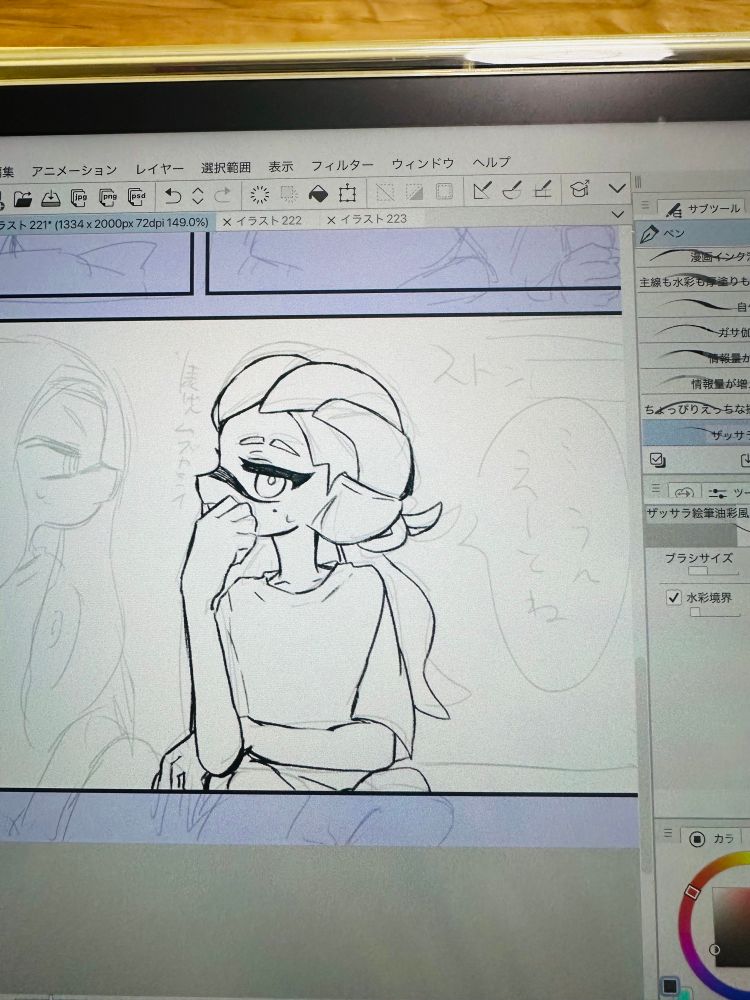This screenshot has width=750, height=1000.
Task: Click the Snap to special ruler icon
Action: 512,189
